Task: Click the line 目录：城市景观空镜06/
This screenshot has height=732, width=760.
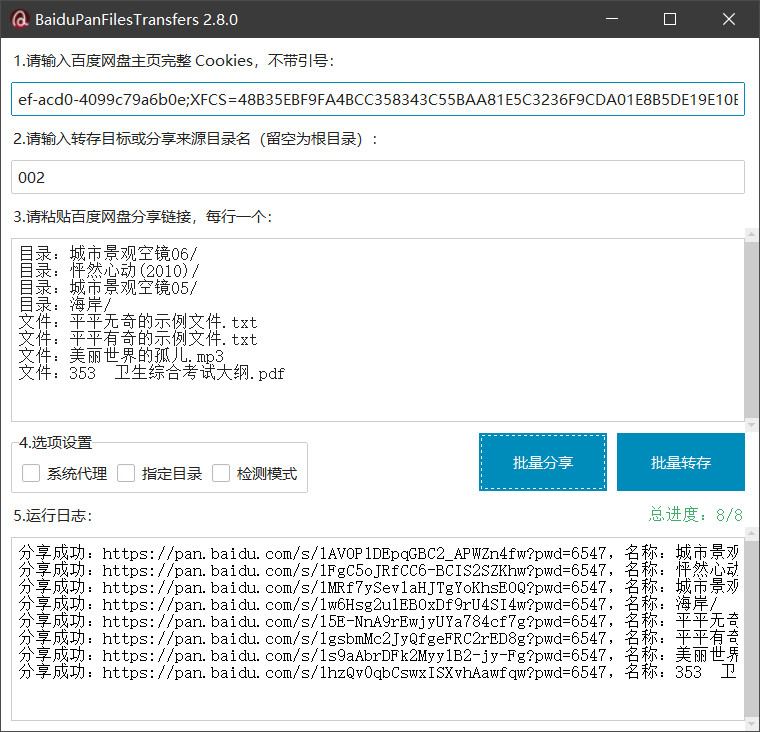Action: (x=108, y=254)
